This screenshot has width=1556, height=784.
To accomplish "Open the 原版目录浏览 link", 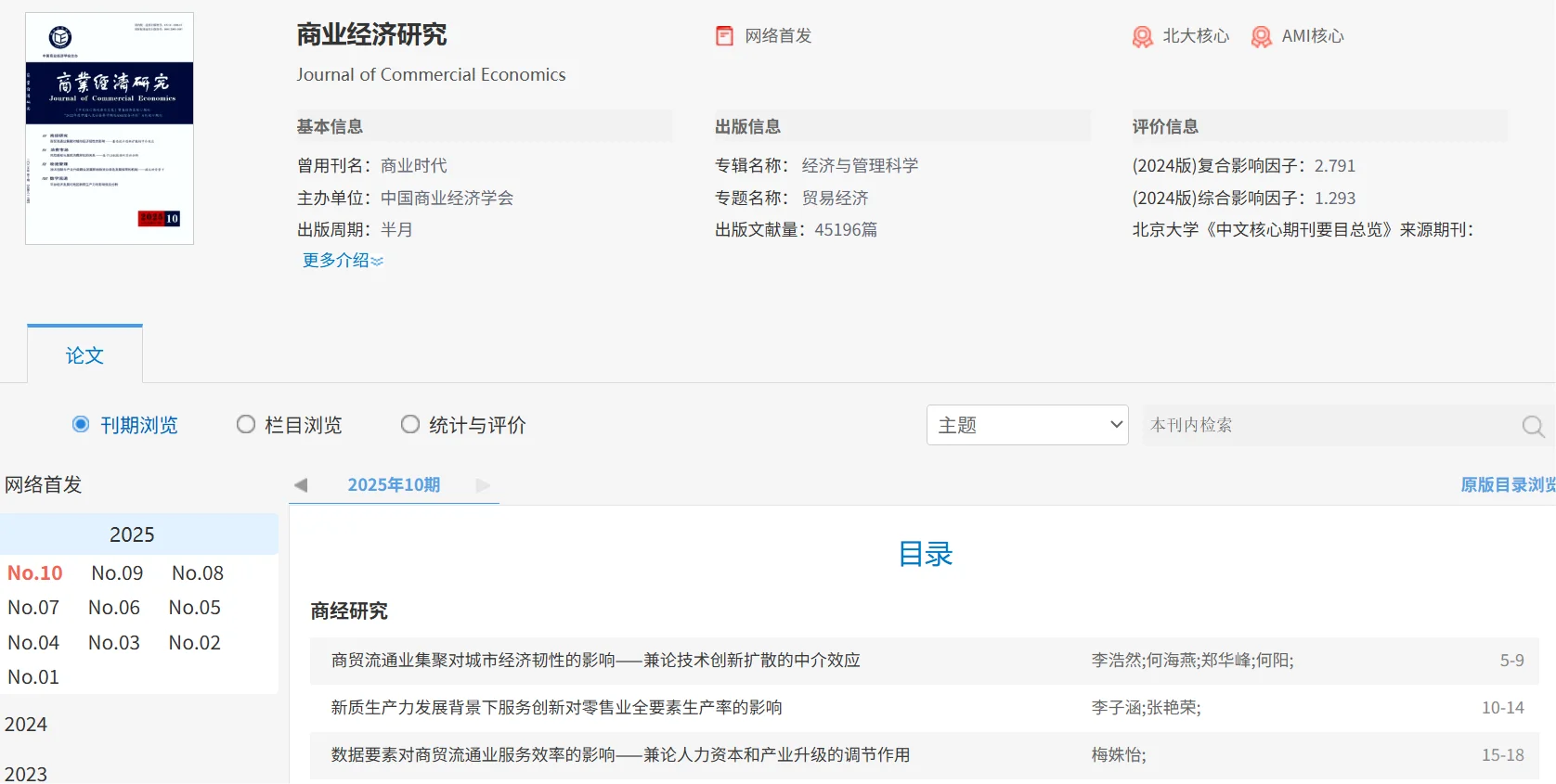I will (x=1508, y=484).
